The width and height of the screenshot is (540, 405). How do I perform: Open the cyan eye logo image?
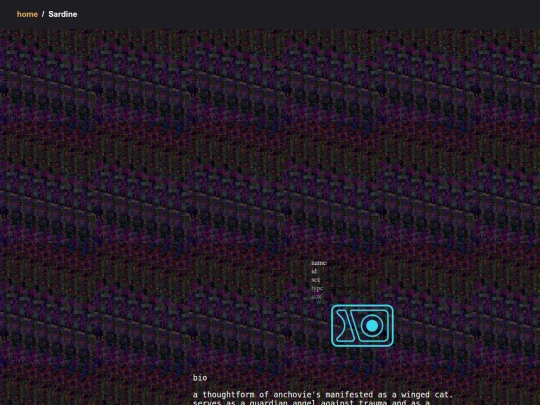(x=362, y=325)
